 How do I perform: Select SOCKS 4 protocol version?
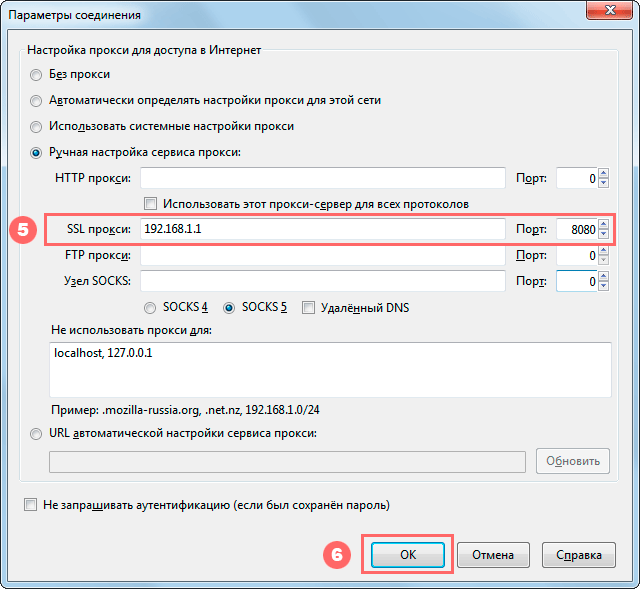(151, 308)
